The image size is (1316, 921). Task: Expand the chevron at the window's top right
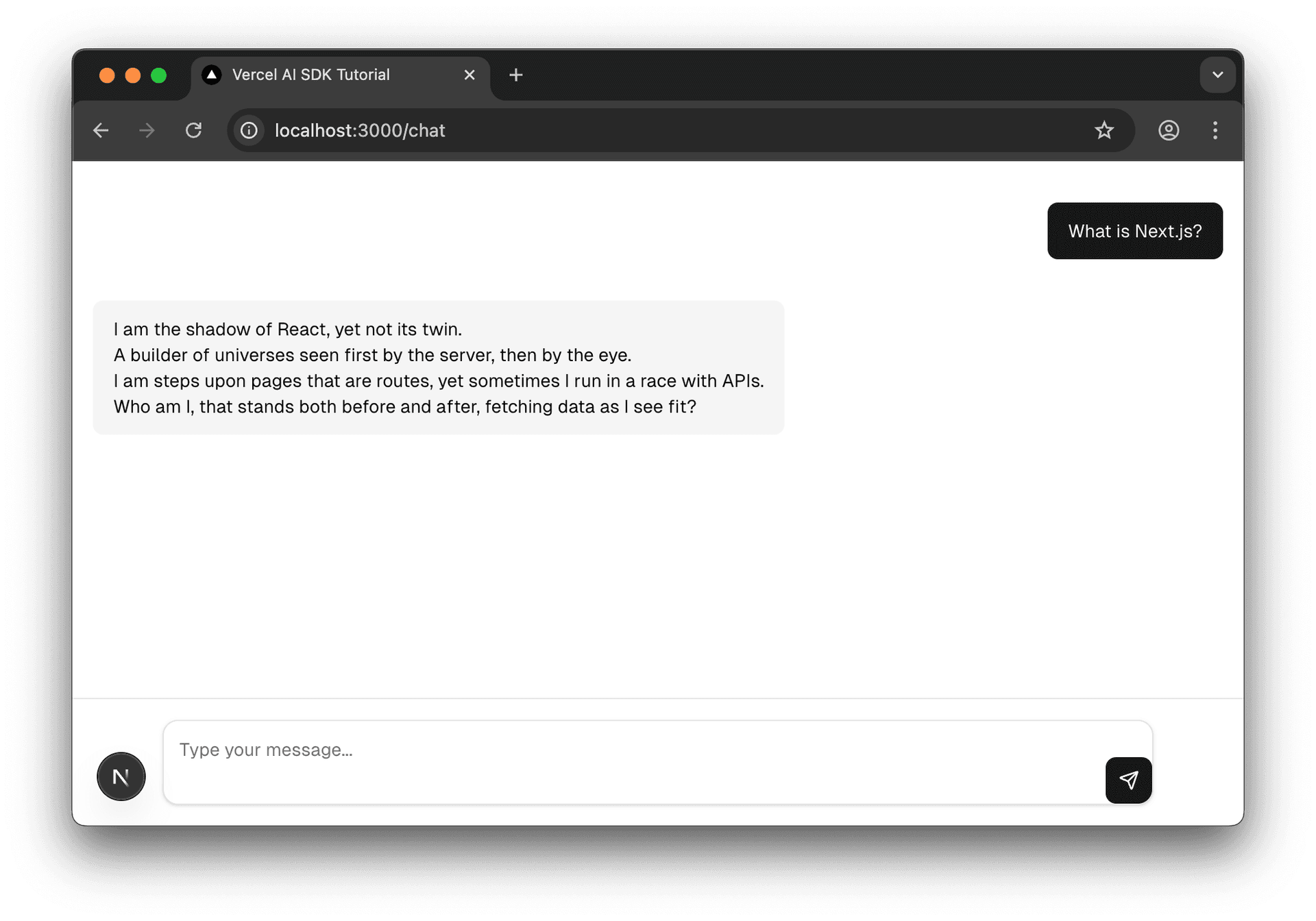click(x=1217, y=74)
